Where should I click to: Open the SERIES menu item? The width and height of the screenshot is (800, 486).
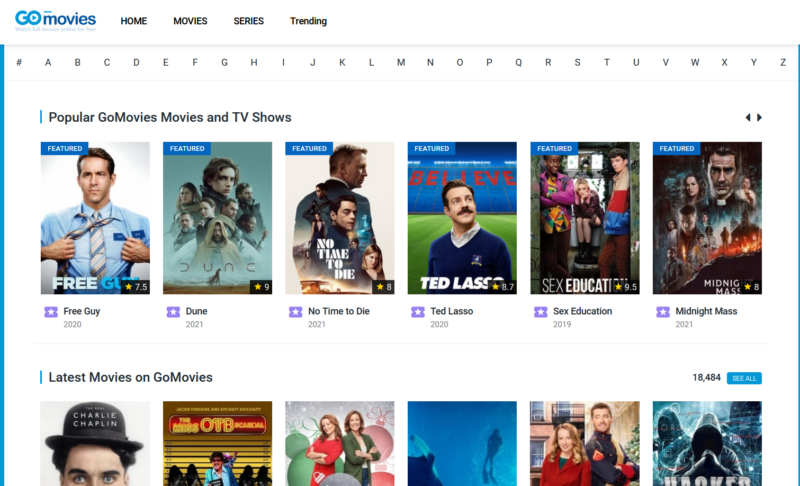pyautogui.click(x=248, y=21)
